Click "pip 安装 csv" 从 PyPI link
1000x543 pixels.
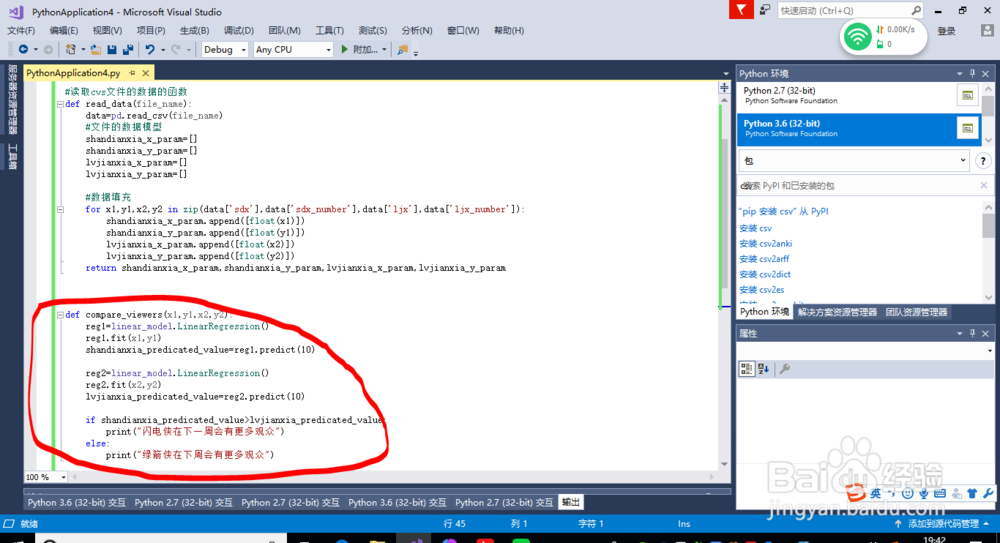[x=784, y=211]
